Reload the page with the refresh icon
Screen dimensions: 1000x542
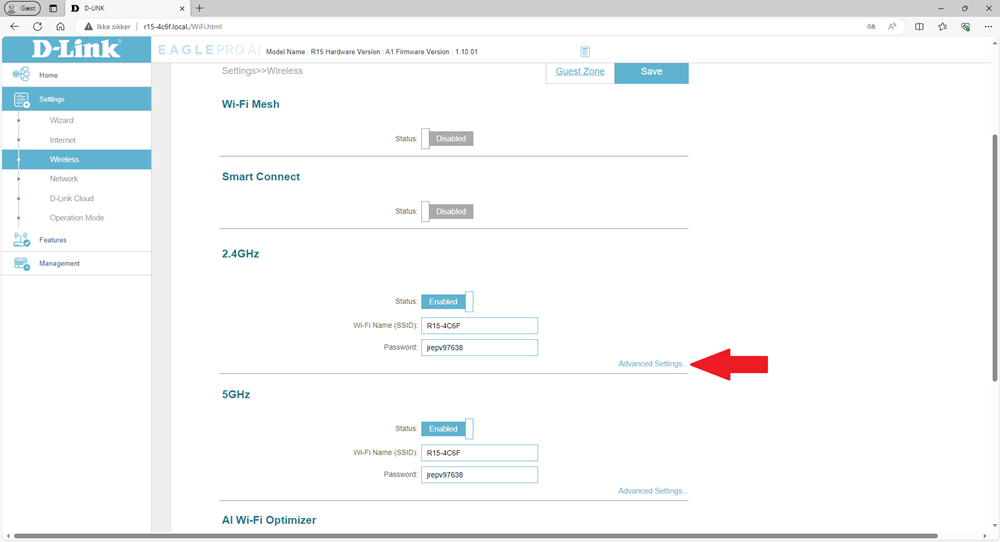point(38,27)
